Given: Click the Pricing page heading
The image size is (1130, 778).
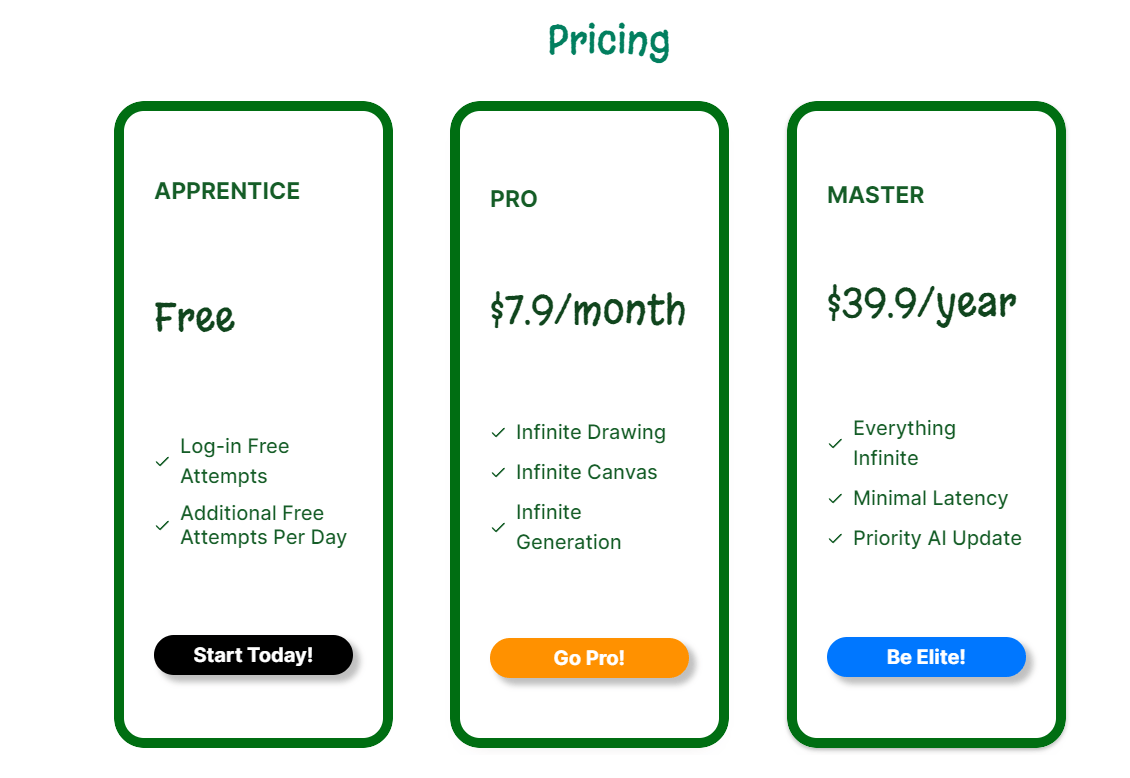Looking at the screenshot, I should coord(608,41).
